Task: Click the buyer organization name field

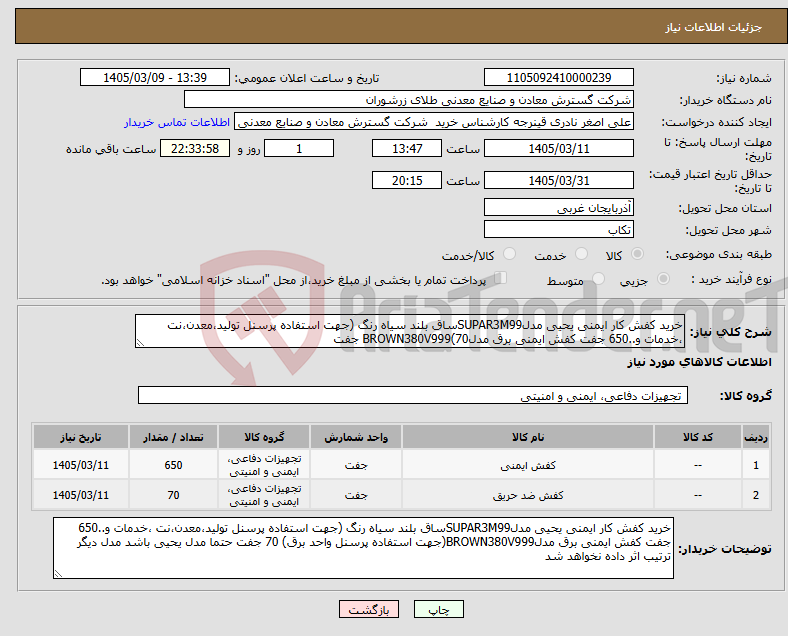Action: (x=409, y=99)
